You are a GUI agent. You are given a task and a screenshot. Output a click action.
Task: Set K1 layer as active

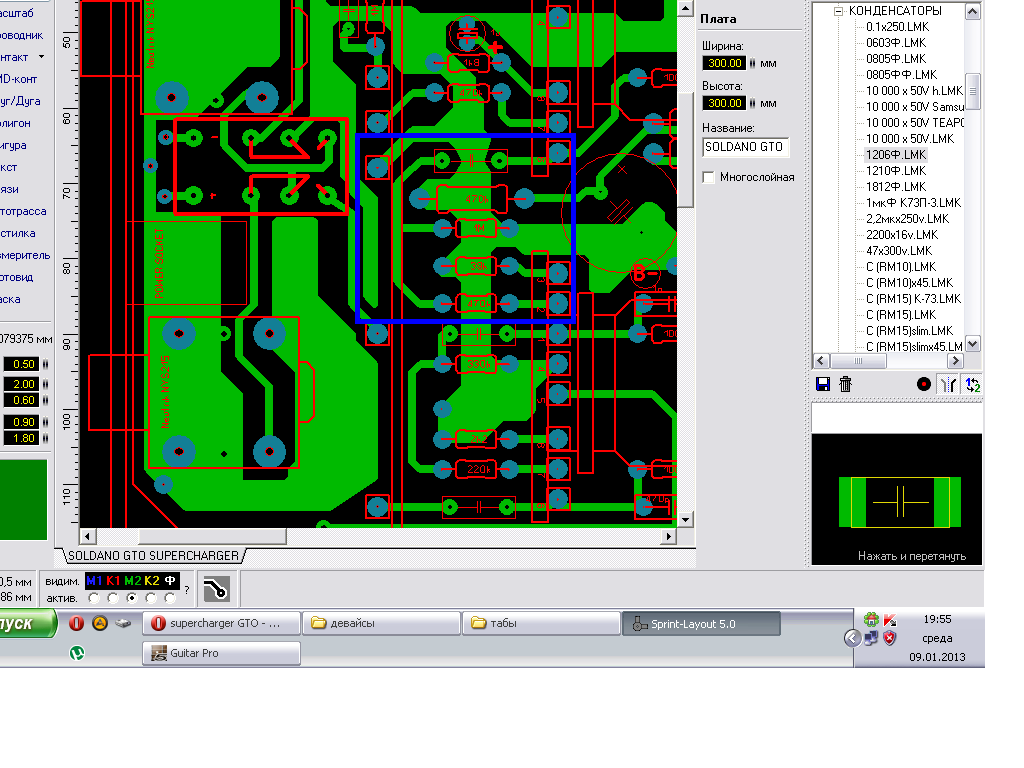(113, 598)
